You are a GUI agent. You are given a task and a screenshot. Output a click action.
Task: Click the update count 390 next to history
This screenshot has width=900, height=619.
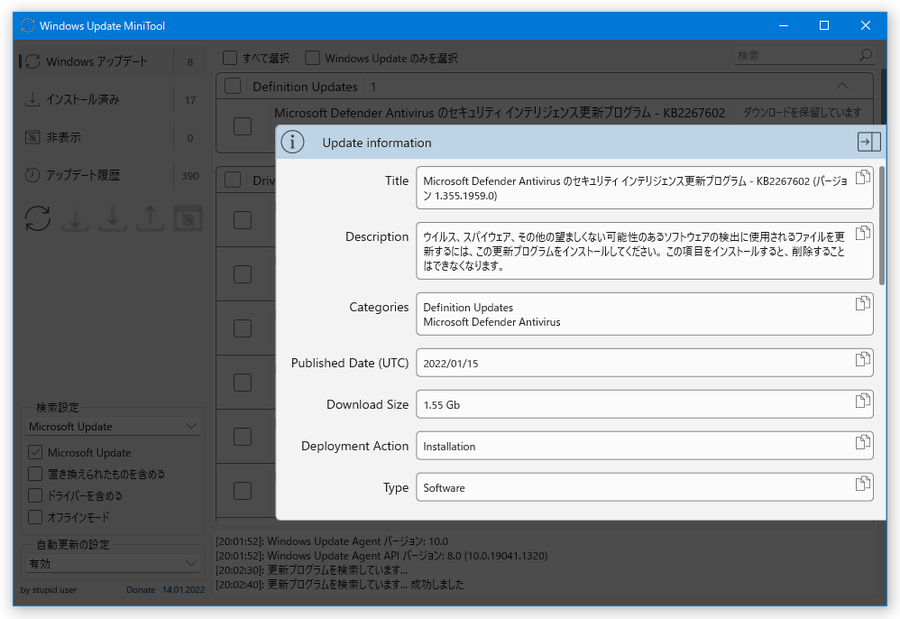(190, 176)
